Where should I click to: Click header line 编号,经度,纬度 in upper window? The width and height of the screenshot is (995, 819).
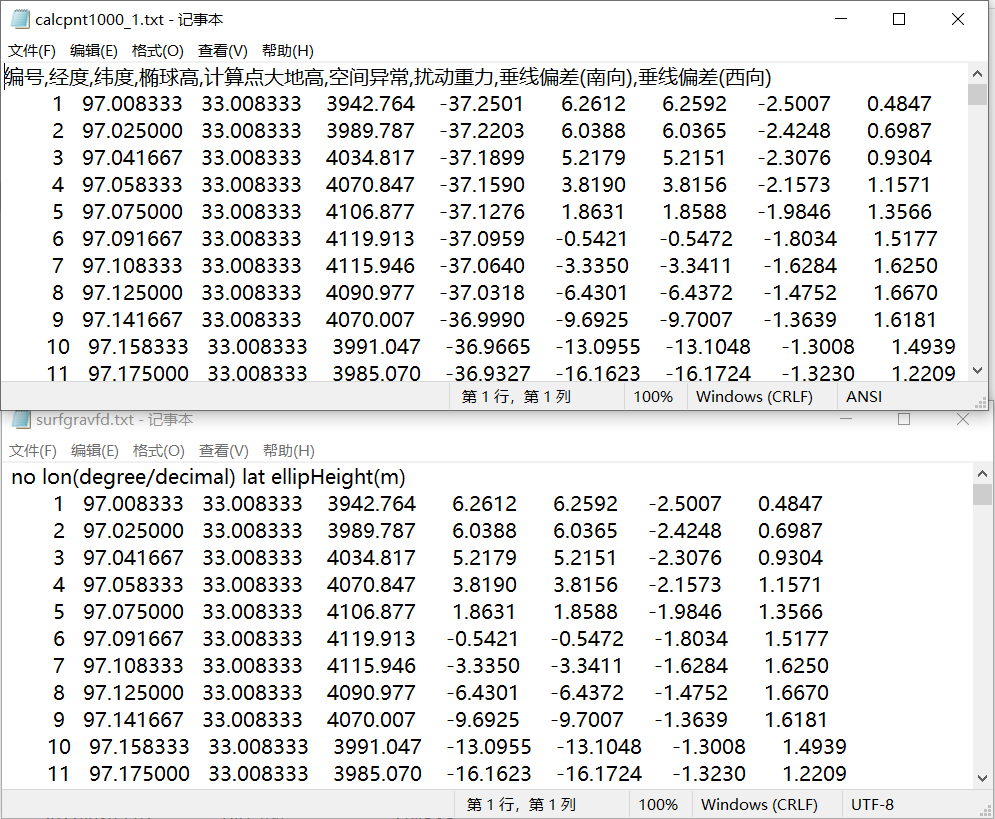(388, 77)
